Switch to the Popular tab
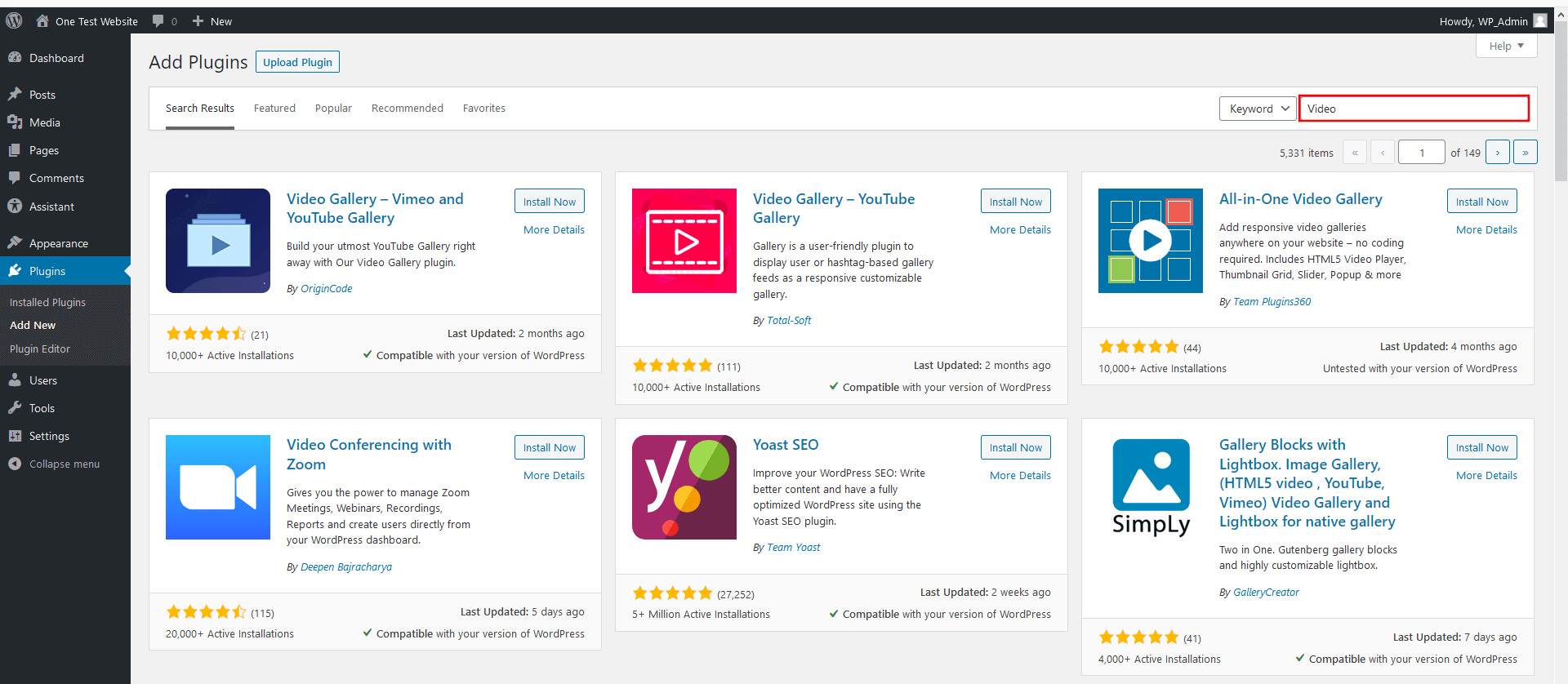The height and width of the screenshot is (684, 1568). (333, 109)
